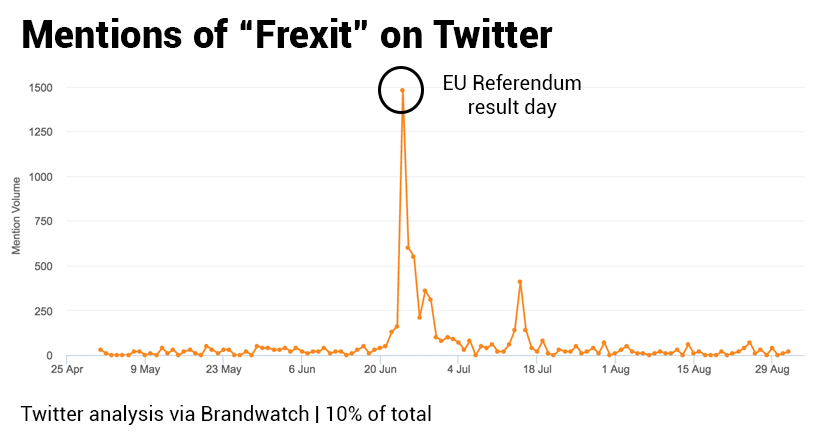Click the "9 May" x-axis date
Viewport: 820px width, 437px height.
tap(145, 370)
